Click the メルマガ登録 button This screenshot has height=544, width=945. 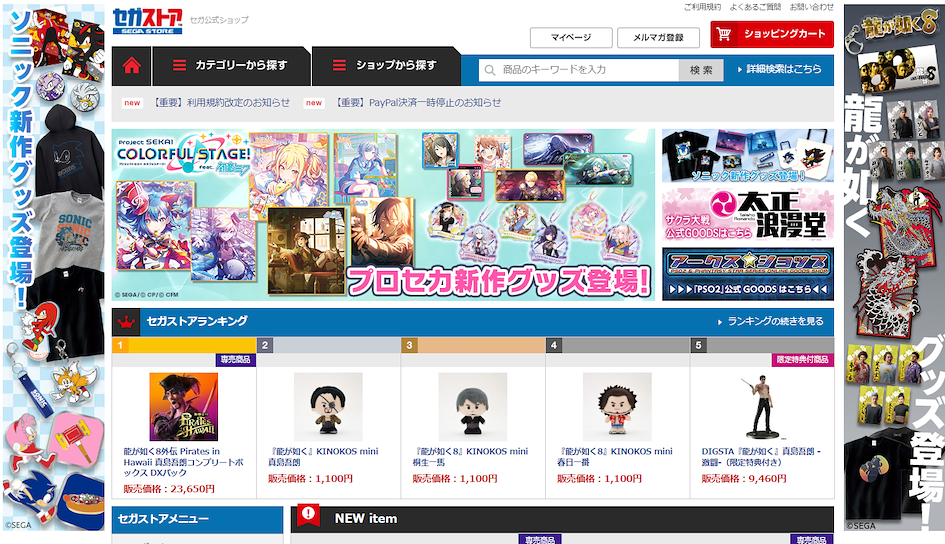(658, 37)
